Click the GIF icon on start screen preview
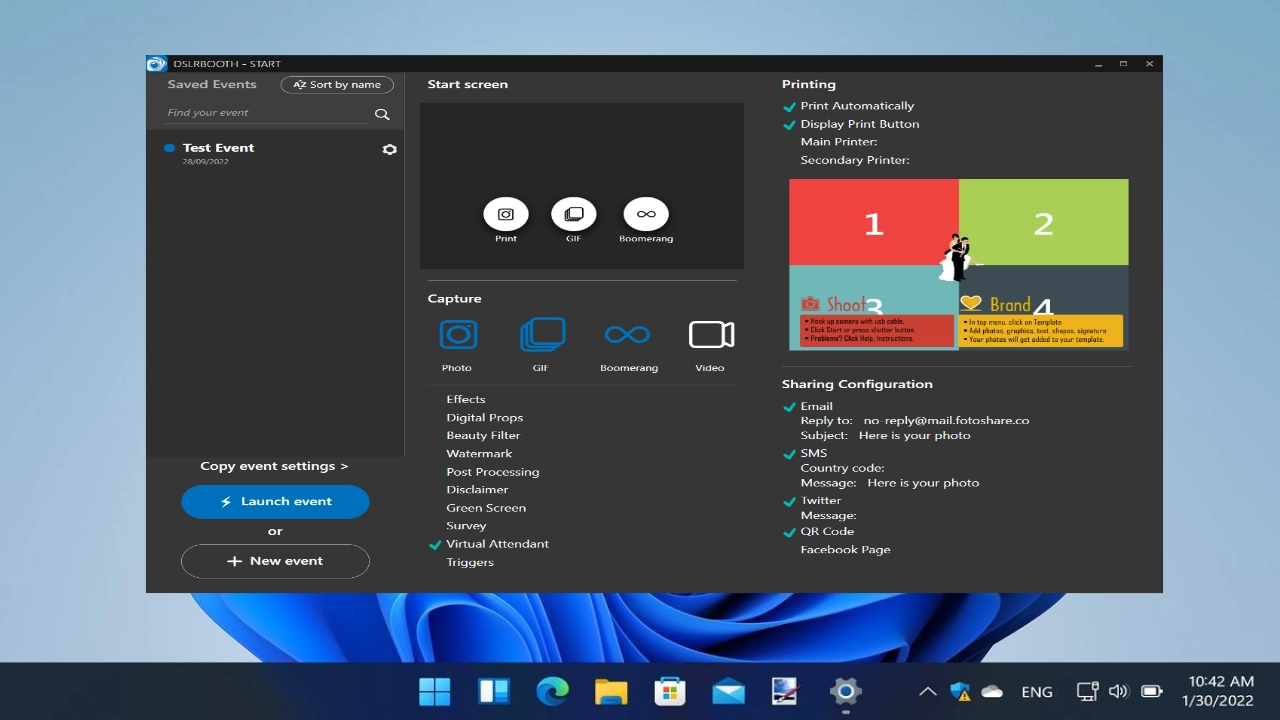Viewport: 1280px width, 720px height. (574, 214)
